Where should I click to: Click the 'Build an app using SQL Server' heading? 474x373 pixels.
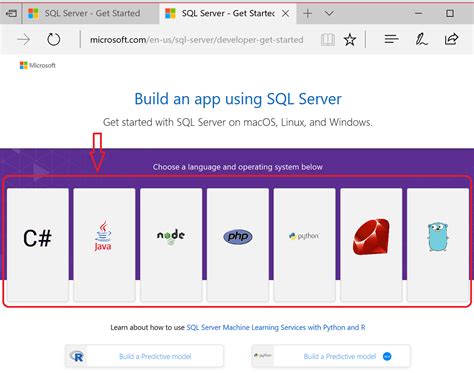(238, 99)
